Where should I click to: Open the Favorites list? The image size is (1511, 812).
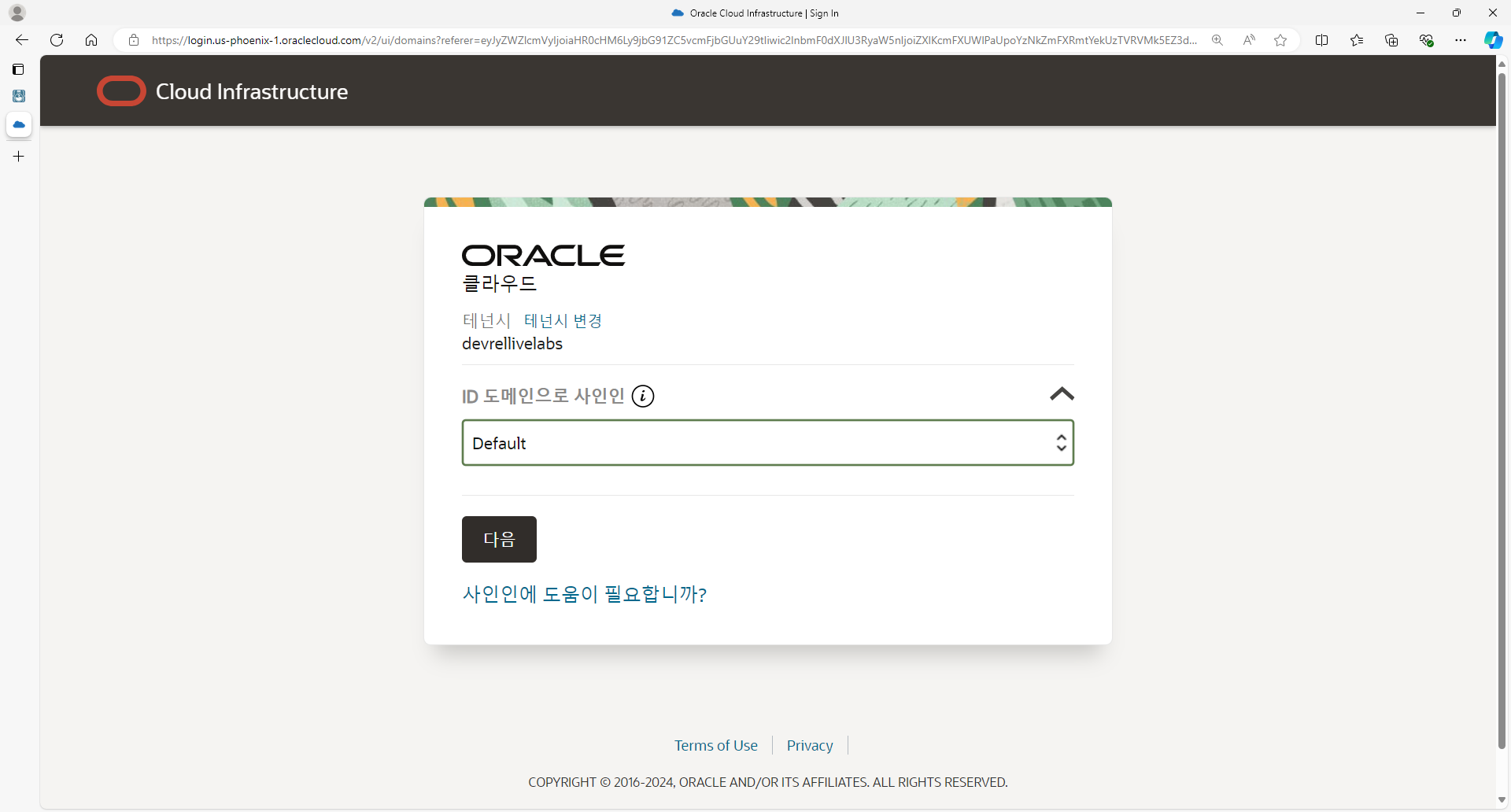(x=1357, y=40)
